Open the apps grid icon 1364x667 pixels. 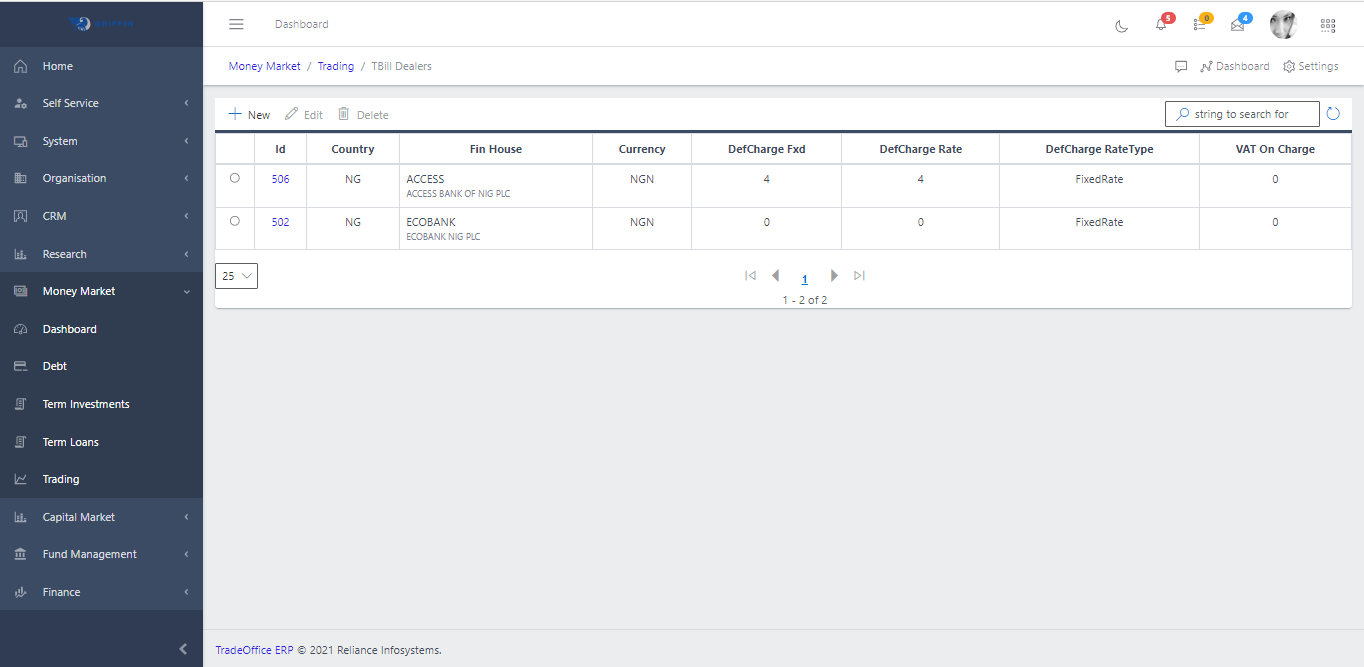pyautogui.click(x=1328, y=25)
